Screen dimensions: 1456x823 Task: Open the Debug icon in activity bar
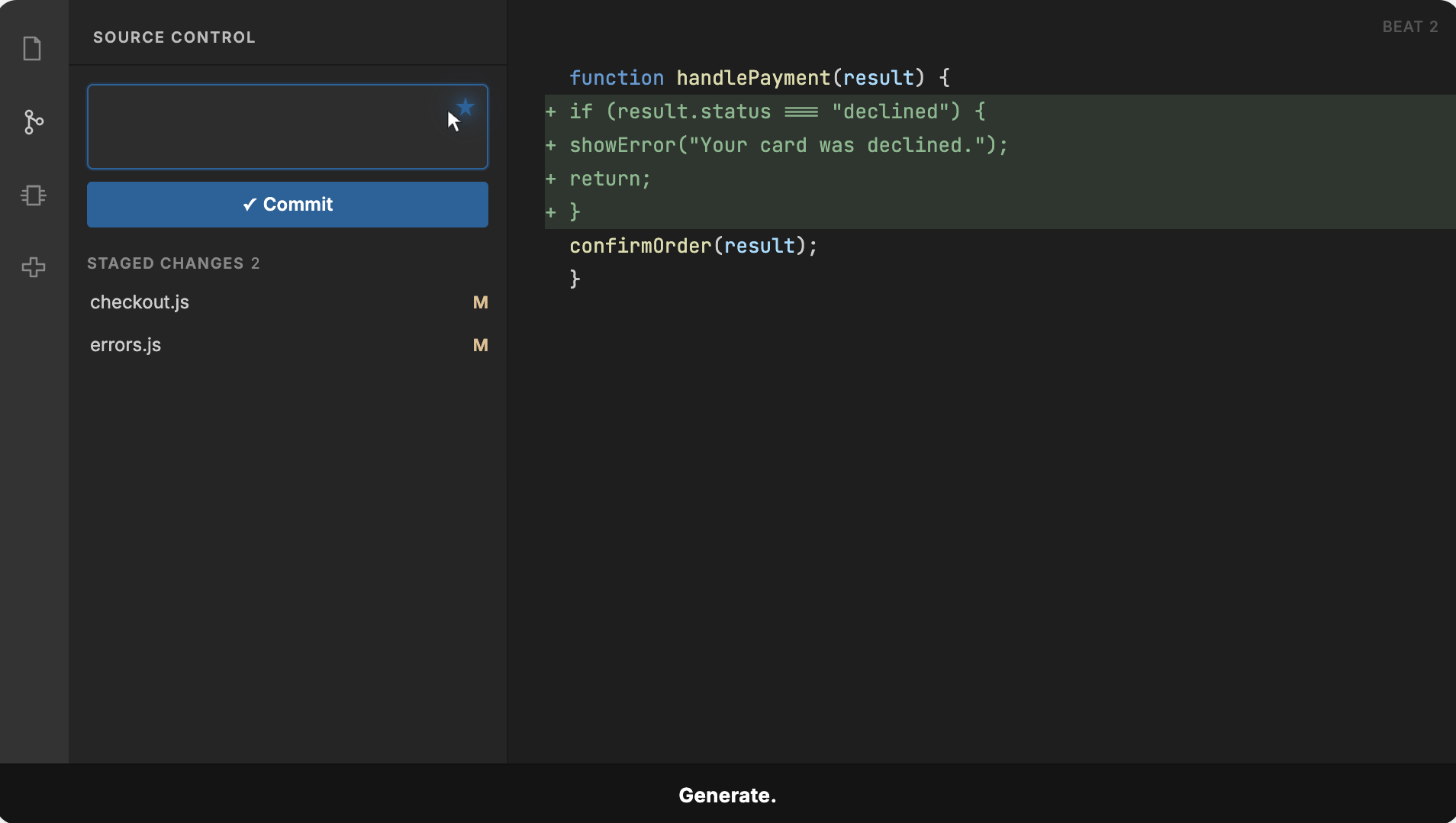[x=34, y=195]
